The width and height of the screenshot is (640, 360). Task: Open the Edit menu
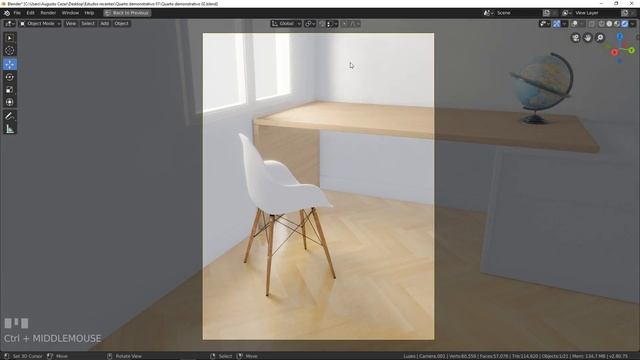point(31,13)
